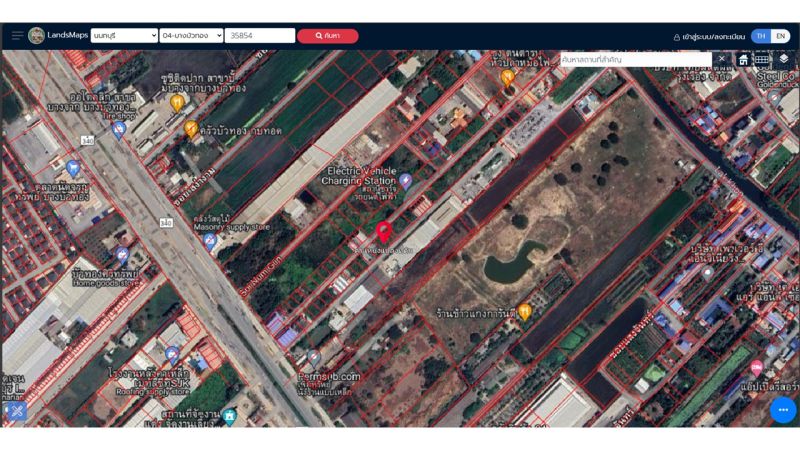Expand the district dropdown 04-บางบัวทอง

click(191, 36)
